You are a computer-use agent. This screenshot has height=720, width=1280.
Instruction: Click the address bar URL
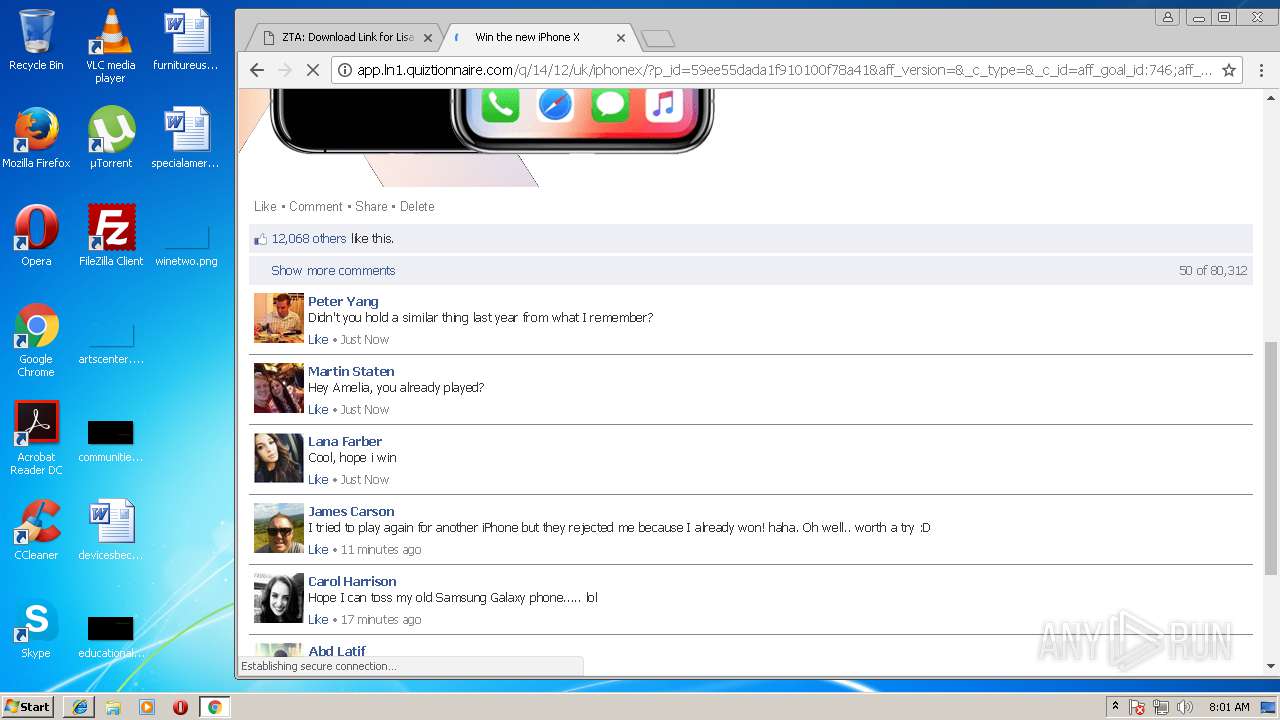click(x=785, y=70)
